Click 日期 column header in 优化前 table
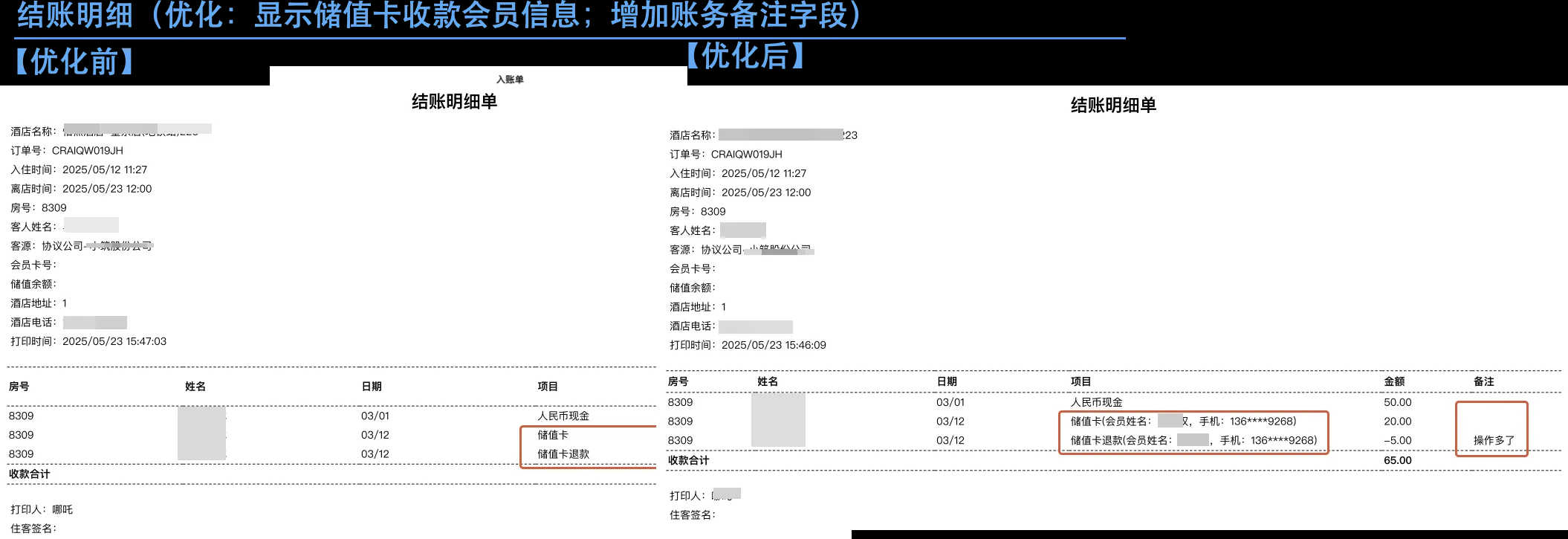 point(372,387)
